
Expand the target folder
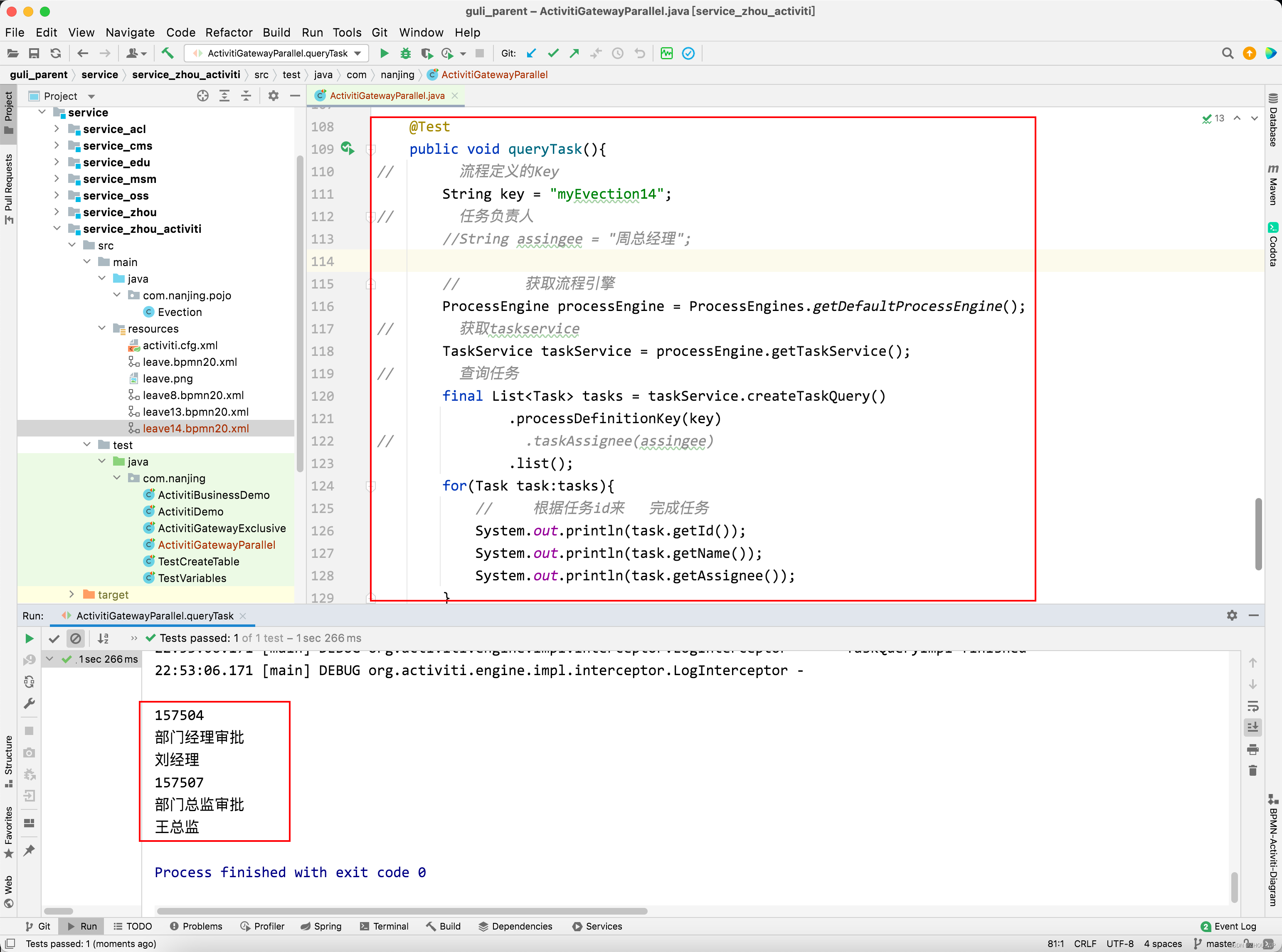click(x=71, y=594)
